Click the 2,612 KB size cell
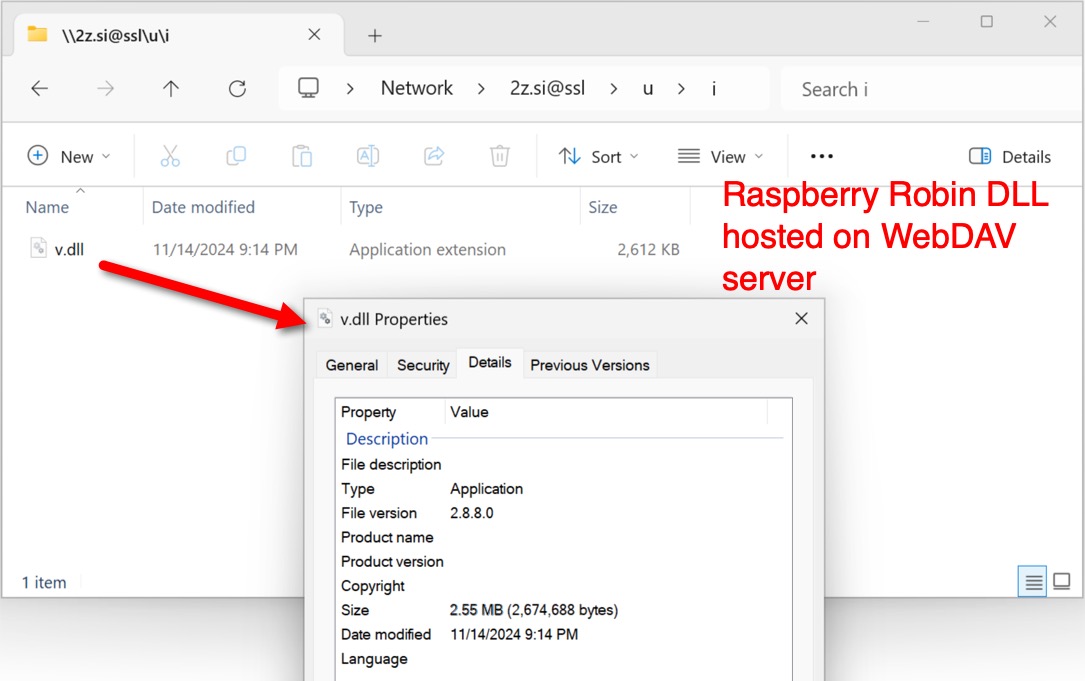Viewport: 1085px width, 681px height. click(648, 249)
